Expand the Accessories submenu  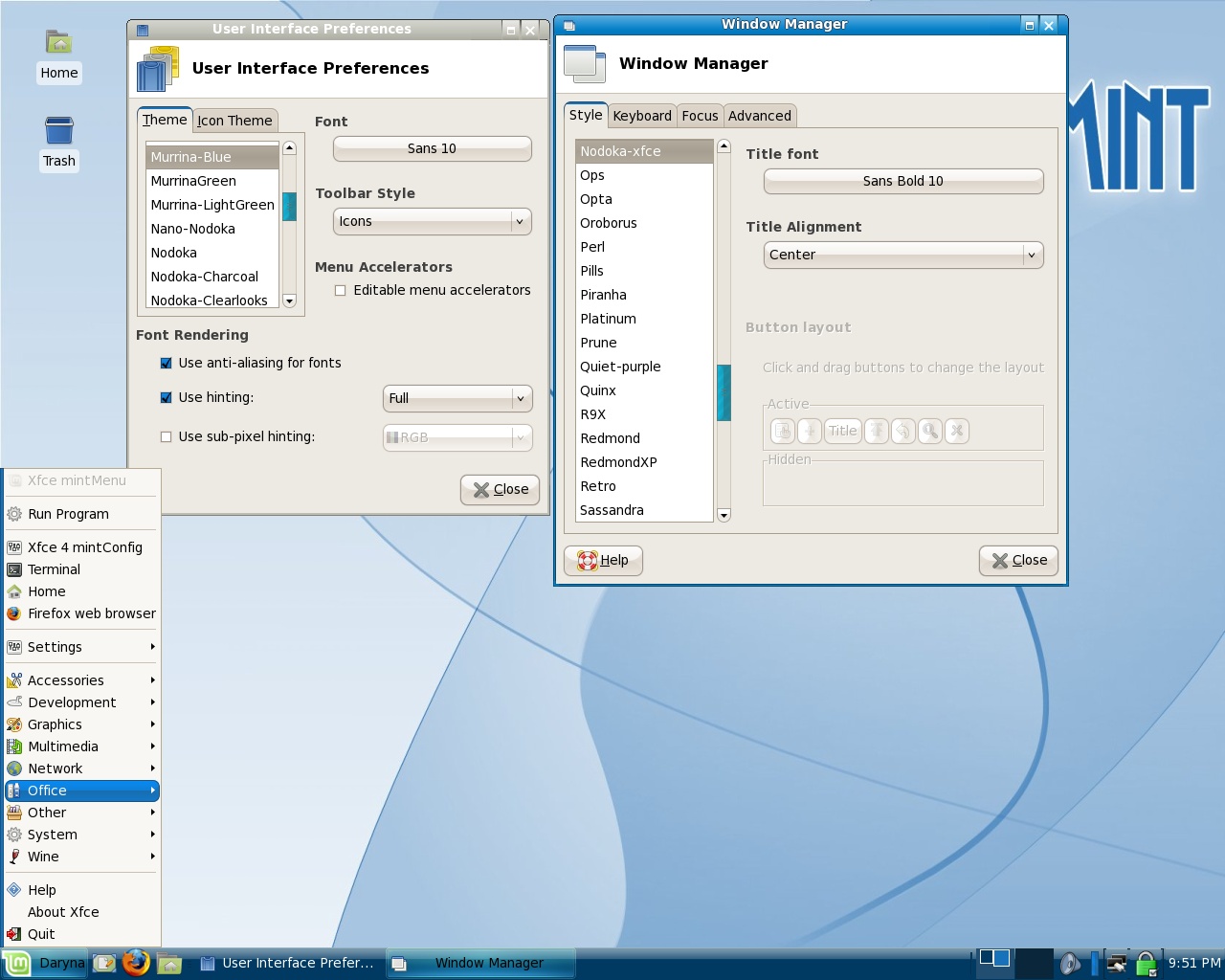[81, 680]
